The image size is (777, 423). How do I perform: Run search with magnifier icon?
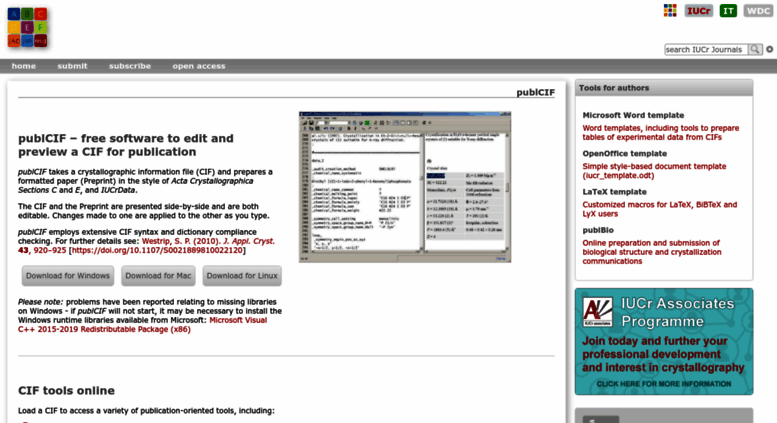click(x=755, y=50)
